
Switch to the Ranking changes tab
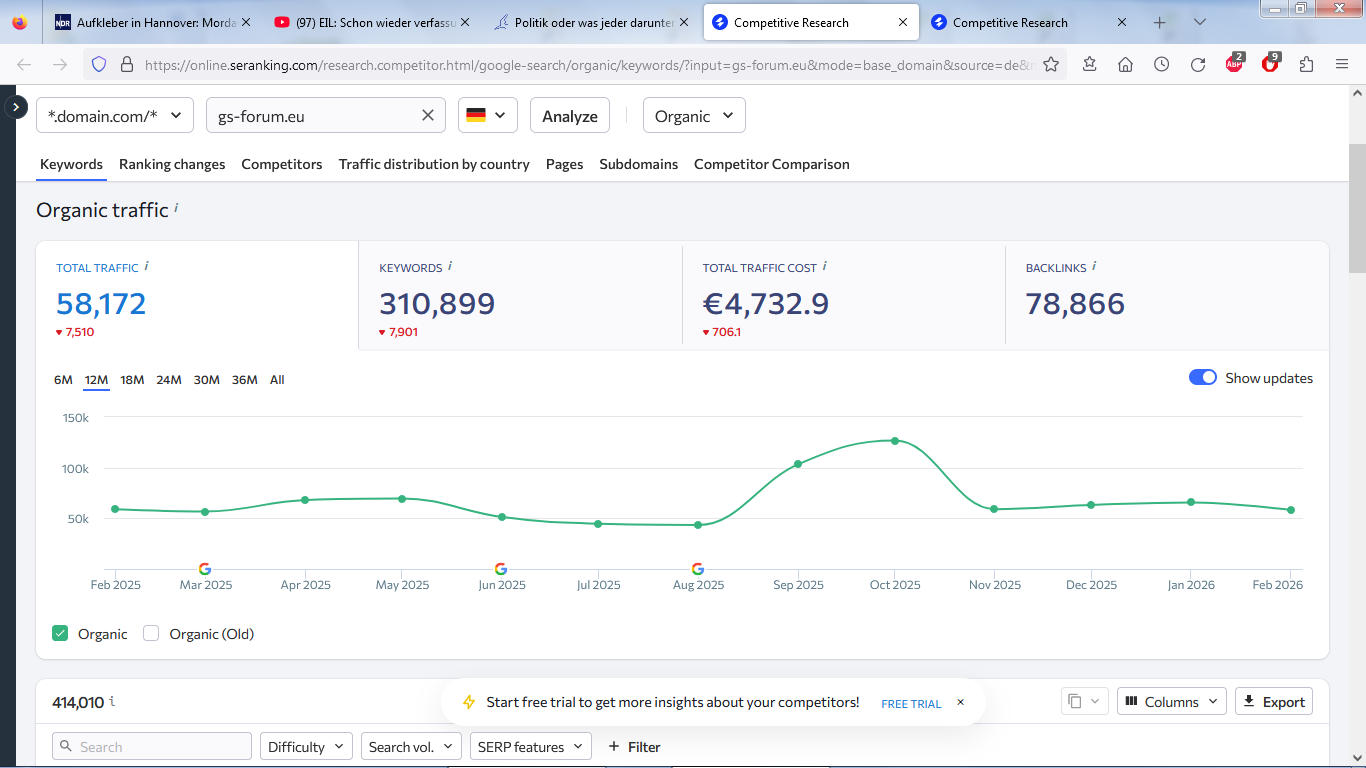coord(172,164)
